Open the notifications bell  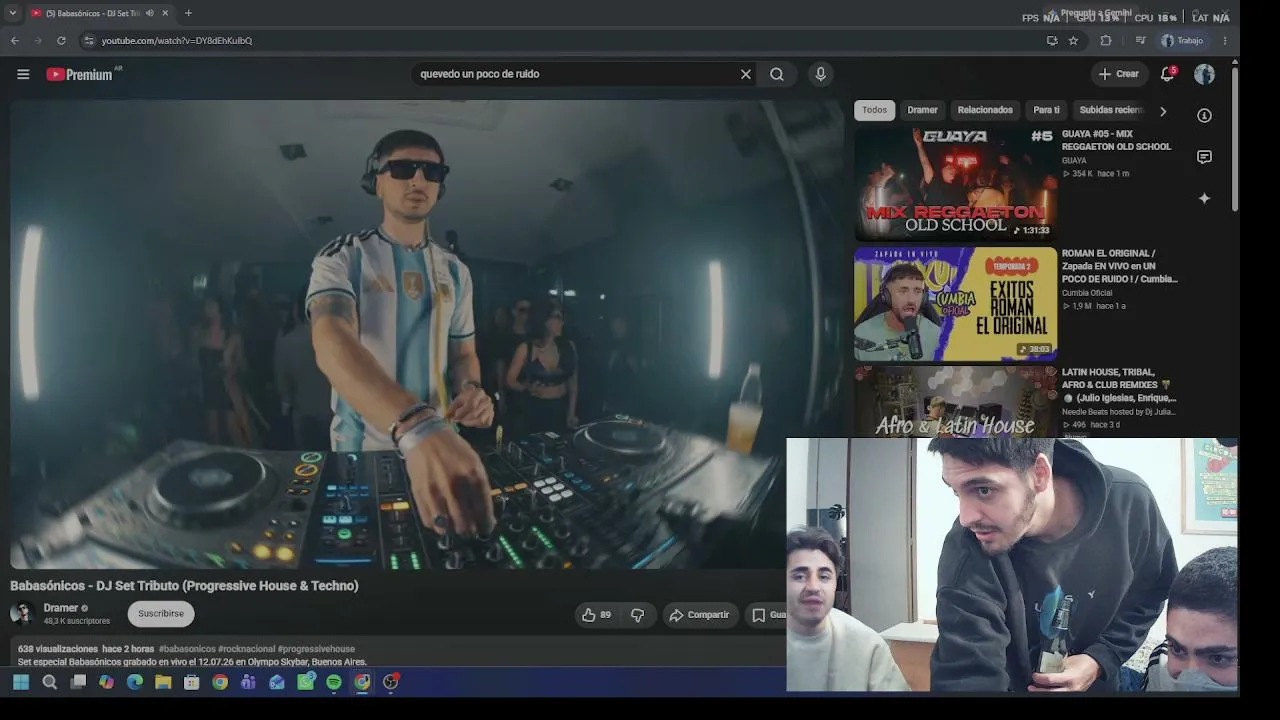[1167, 74]
